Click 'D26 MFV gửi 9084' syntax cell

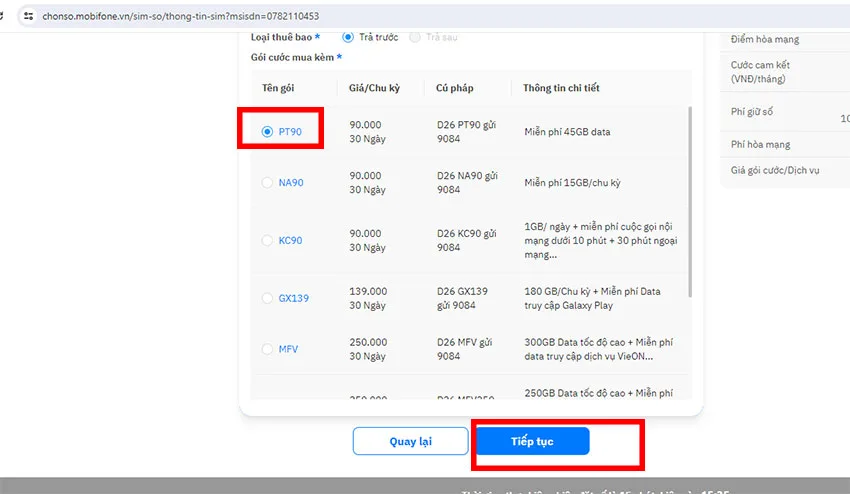(x=465, y=349)
